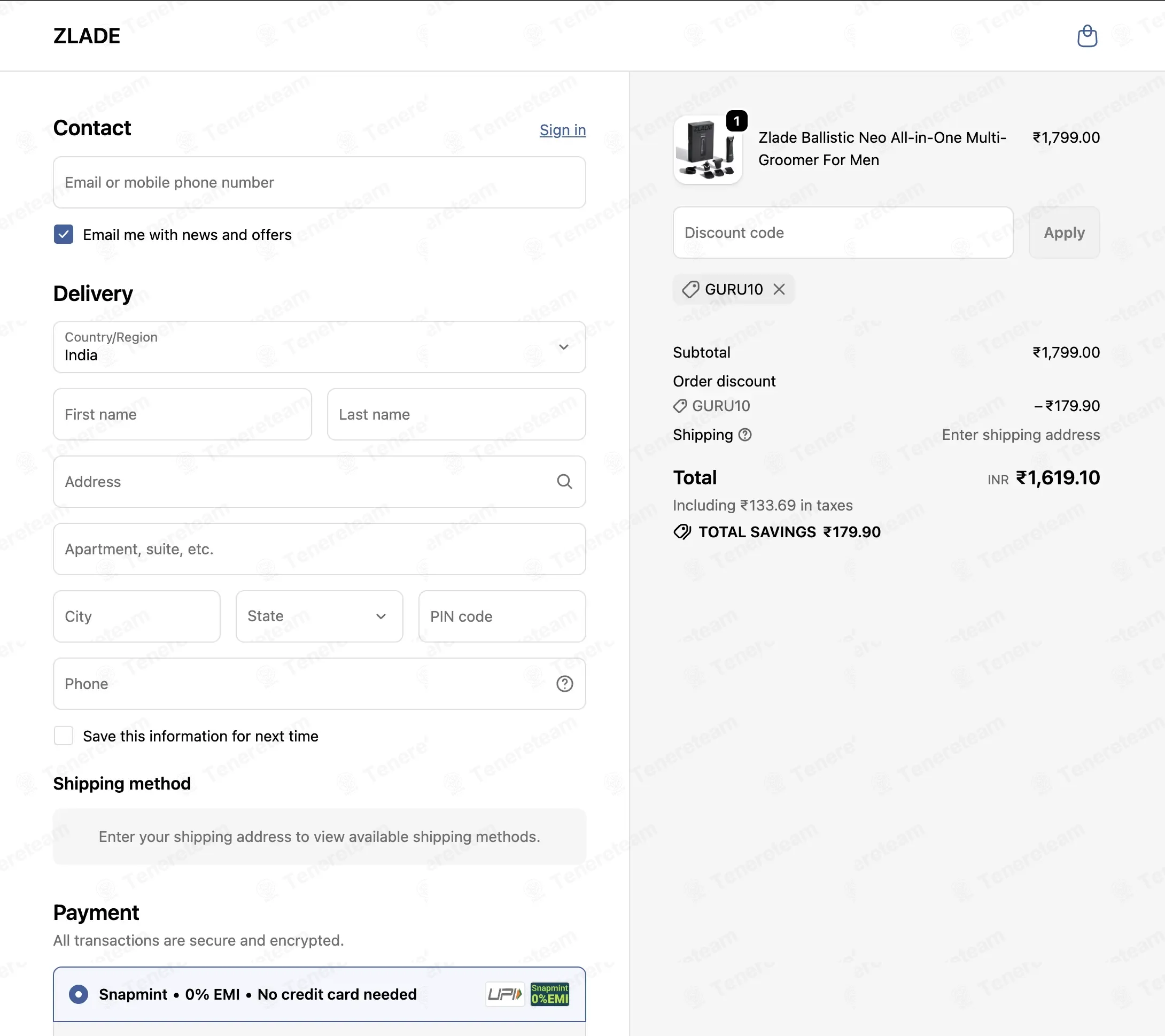Click the City input field
The image size is (1165, 1036).
point(137,616)
